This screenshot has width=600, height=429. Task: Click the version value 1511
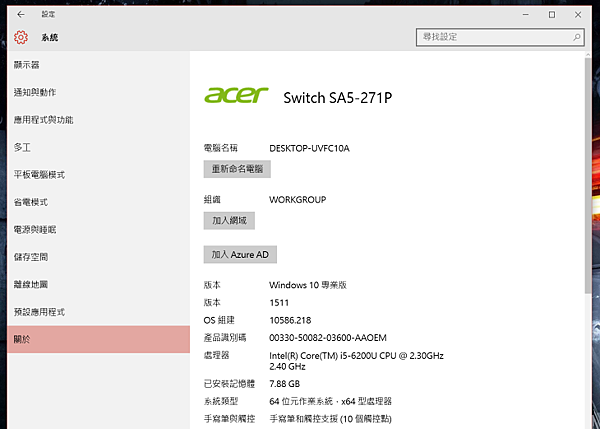279,303
